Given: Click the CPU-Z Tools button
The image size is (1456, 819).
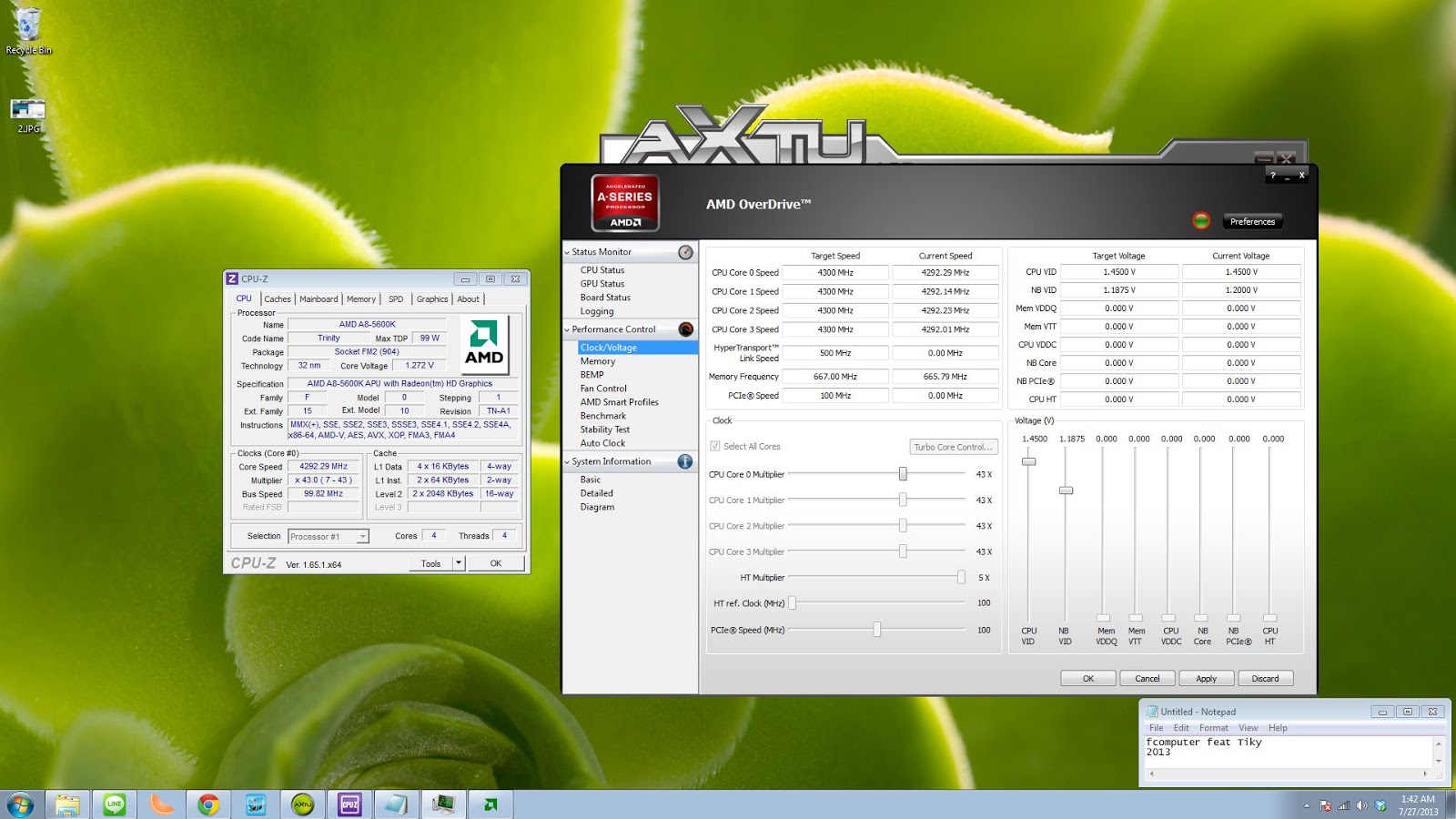Looking at the screenshot, I should coord(431,563).
